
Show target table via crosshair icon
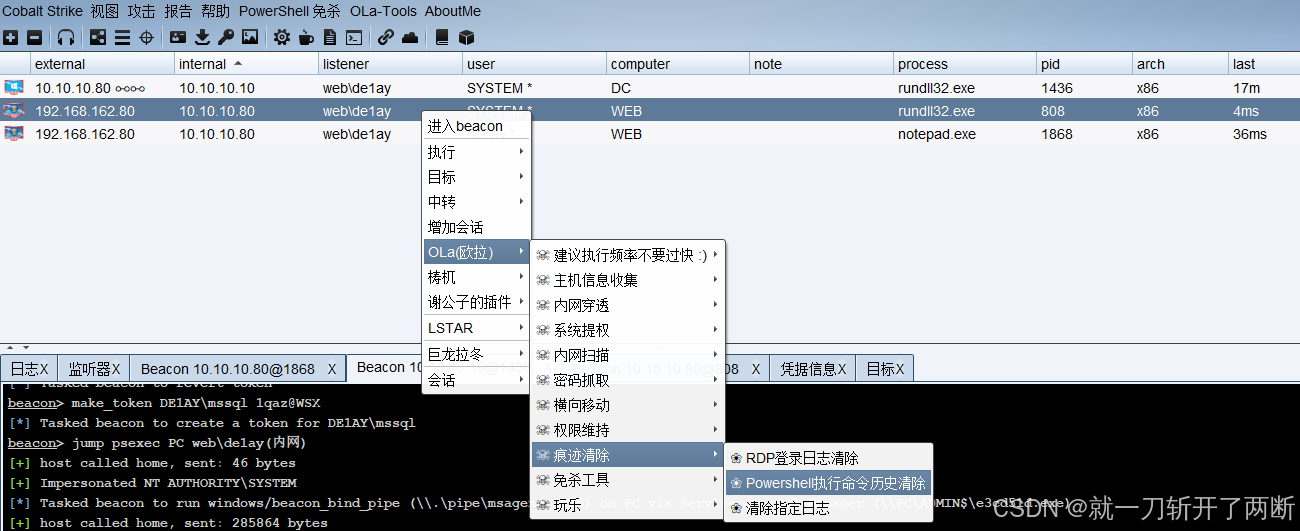coord(146,37)
